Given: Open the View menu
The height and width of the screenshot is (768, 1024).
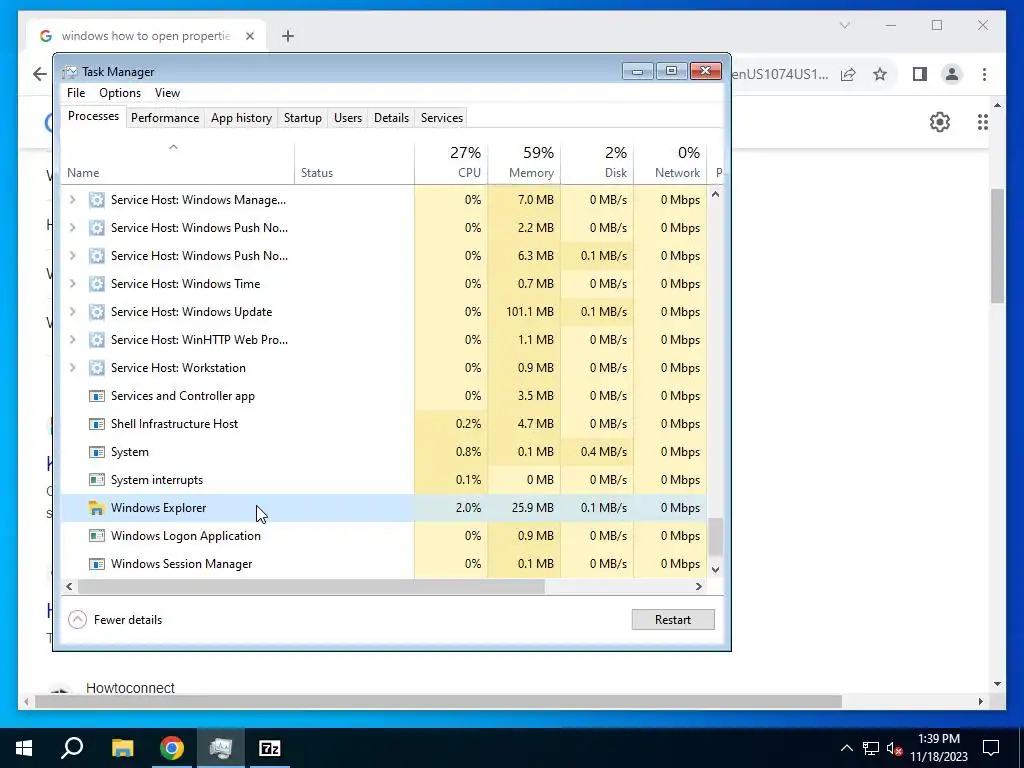Looking at the screenshot, I should click(x=167, y=93).
